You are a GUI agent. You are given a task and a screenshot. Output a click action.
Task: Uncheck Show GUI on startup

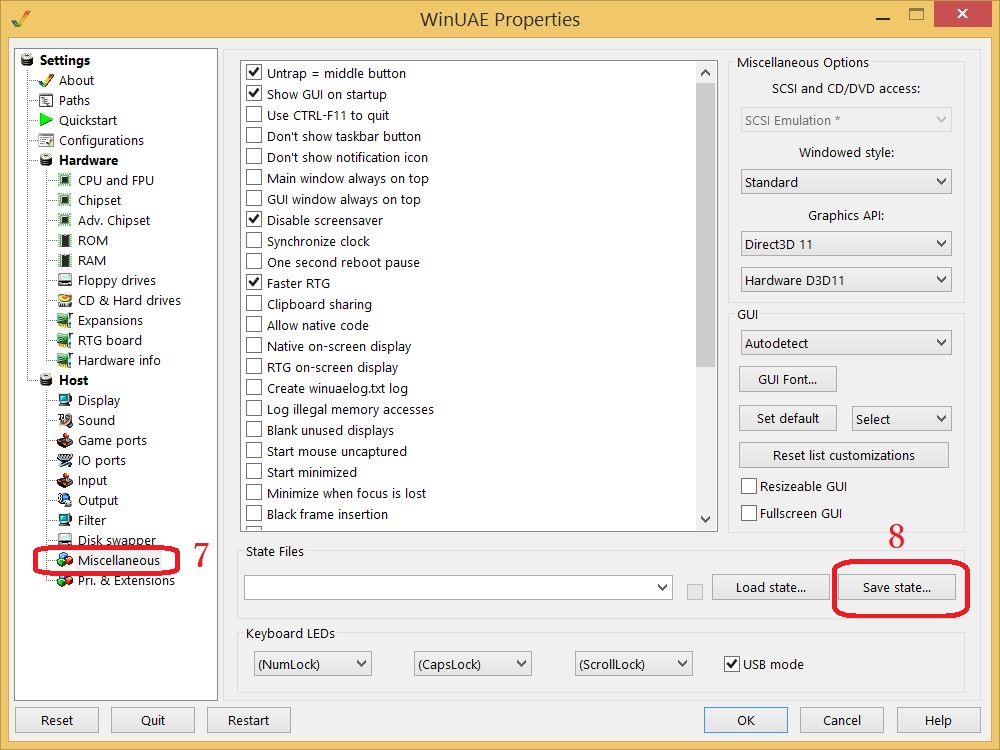coord(254,94)
